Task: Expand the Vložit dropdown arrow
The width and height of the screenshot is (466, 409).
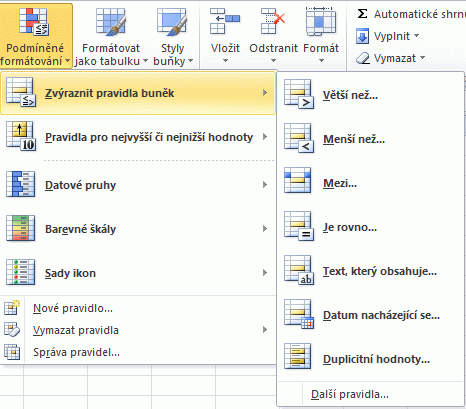Action: pos(225,61)
